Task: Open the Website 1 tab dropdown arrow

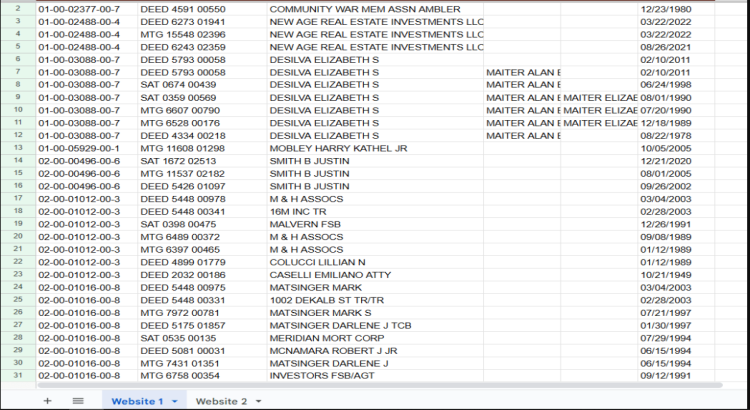Action: click(x=174, y=401)
